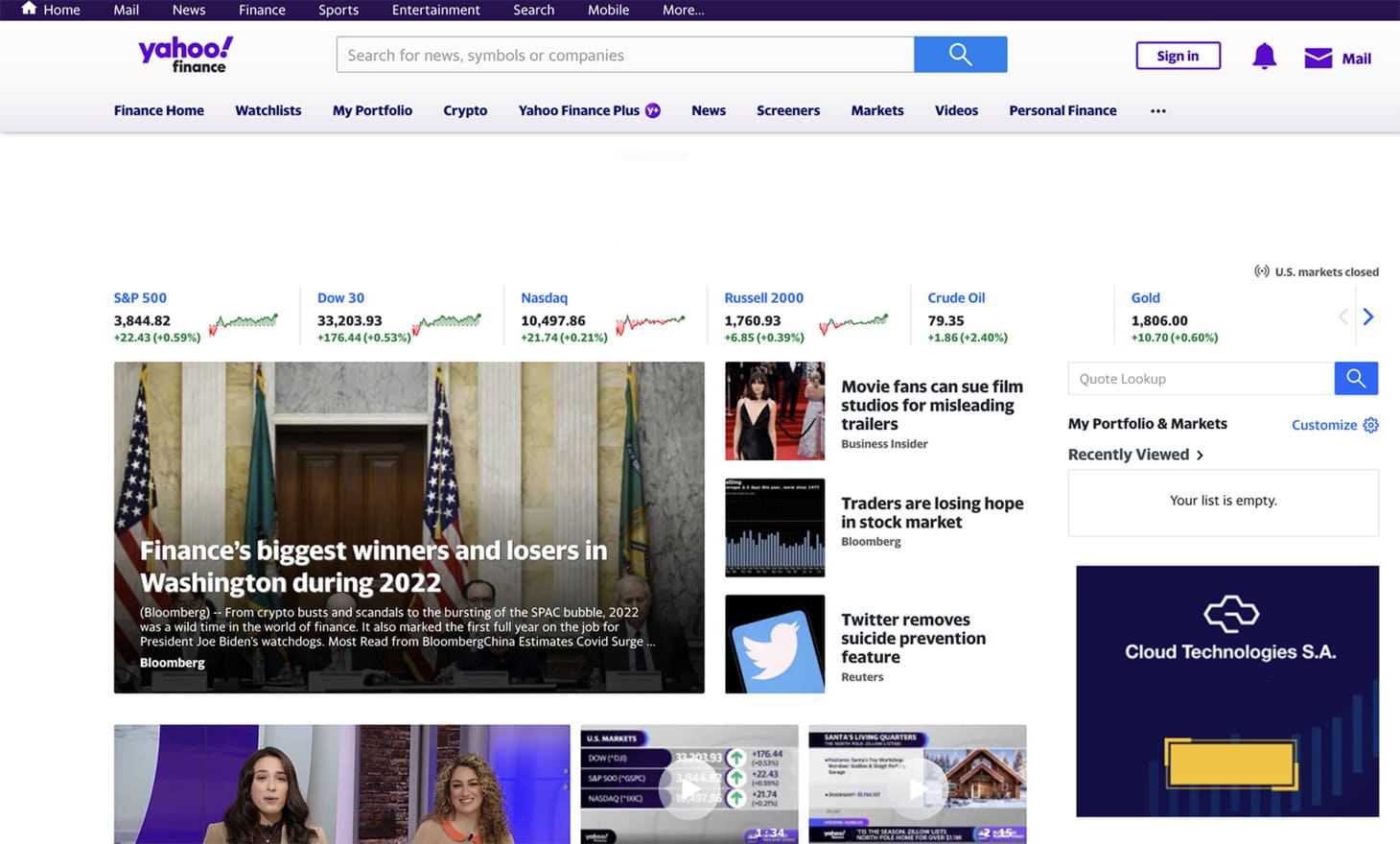This screenshot has height=844, width=1400.
Task: Click the next arrow on the market ticker
Action: pyautogui.click(x=1368, y=317)
